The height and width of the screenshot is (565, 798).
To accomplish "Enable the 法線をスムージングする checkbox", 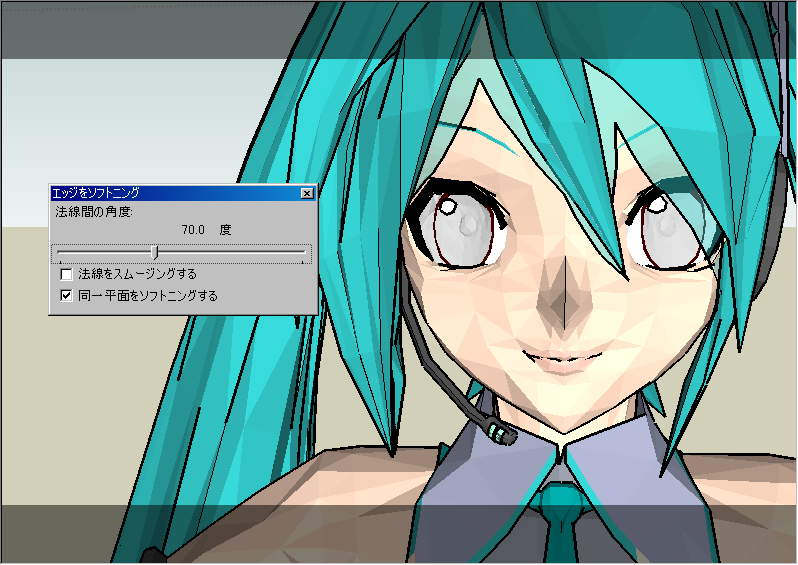I will point(66,274).
